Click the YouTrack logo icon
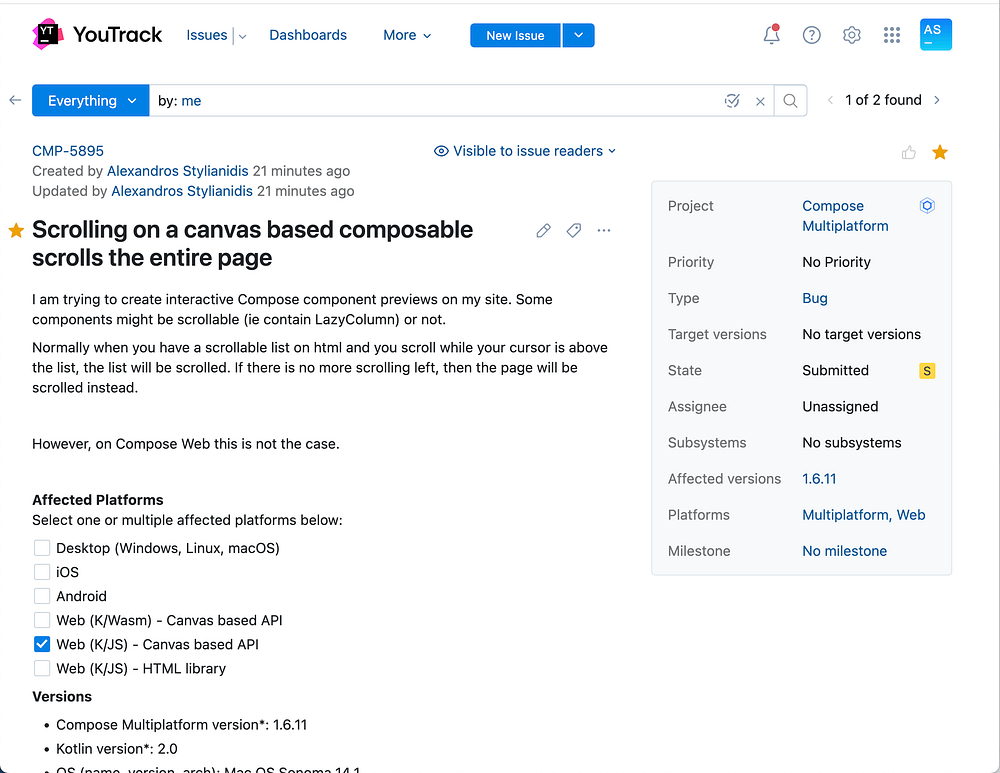The height and width of the screenshot is (773, 1000). 48,34
